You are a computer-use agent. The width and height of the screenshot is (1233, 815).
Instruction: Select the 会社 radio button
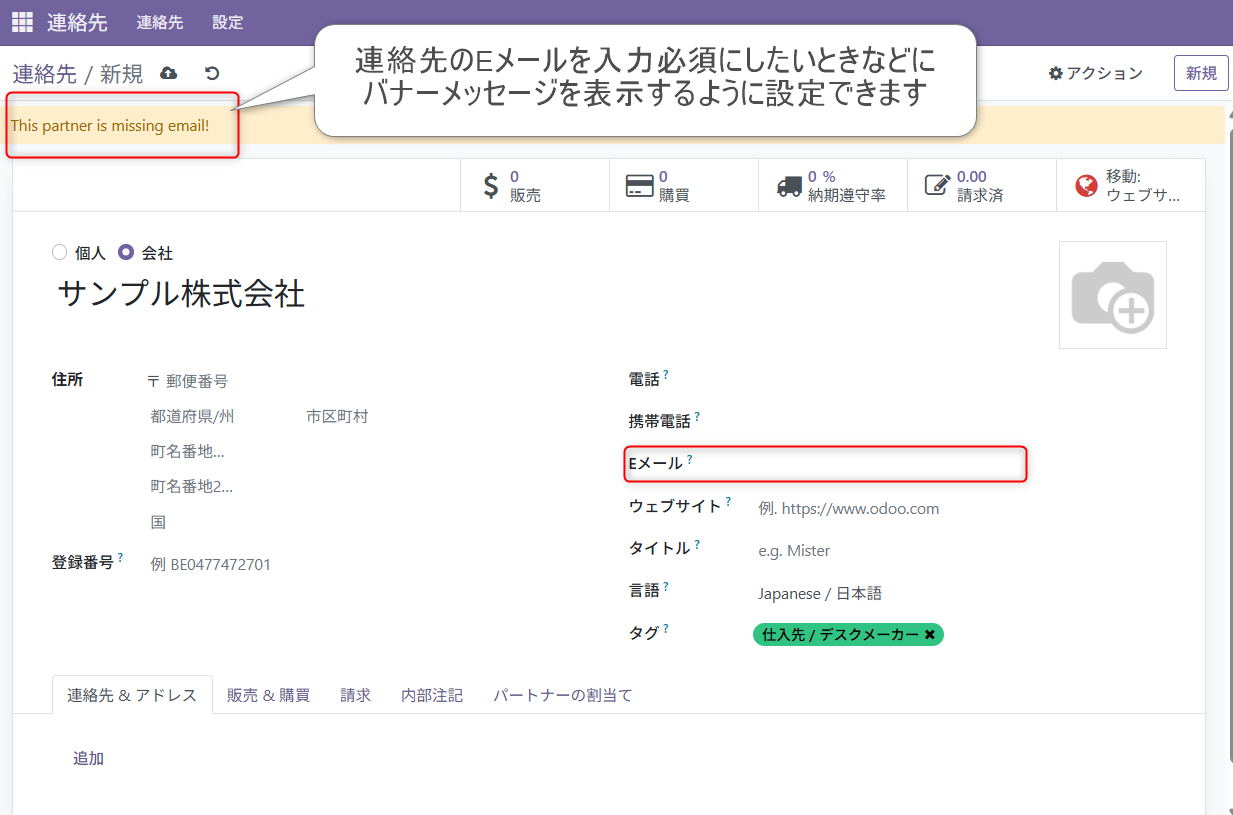(126, 253)
